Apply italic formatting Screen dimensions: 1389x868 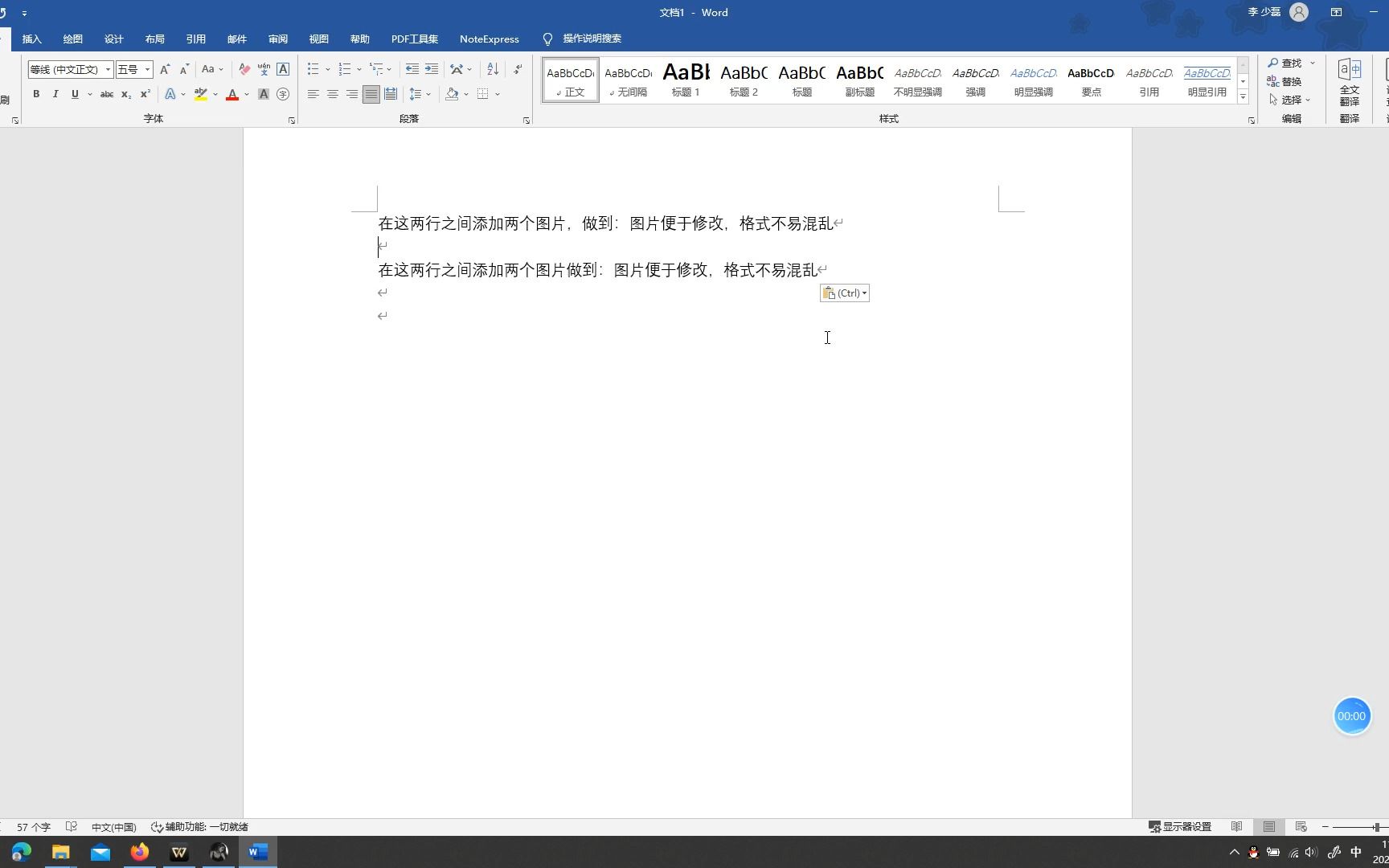pyautogui.click(x=55, y=94)
